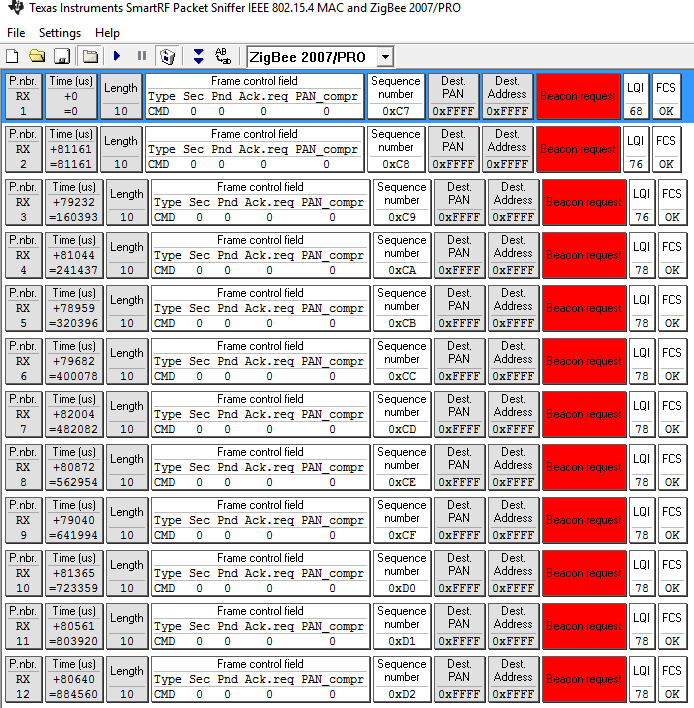
Task: Toggle the tabbed-folder toolbar button
Action: [90, 56]
